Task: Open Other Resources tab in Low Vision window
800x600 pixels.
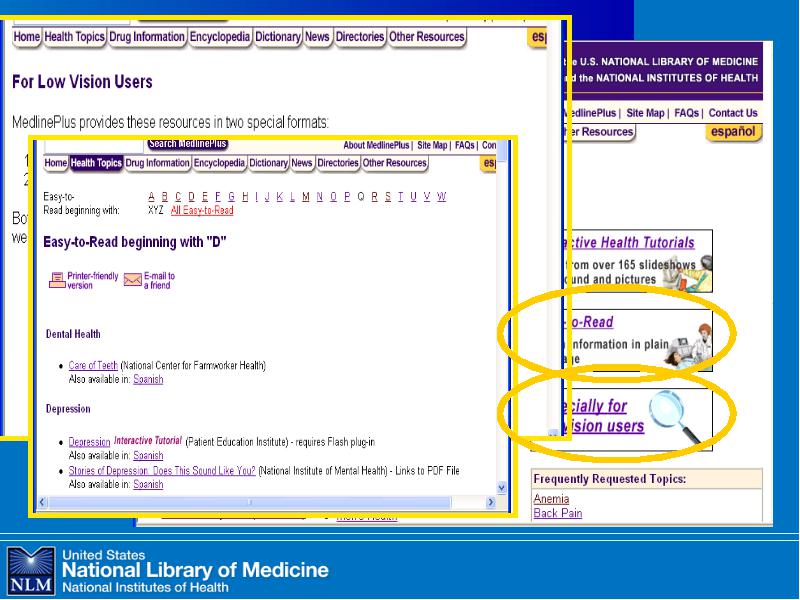Action: pos(427,37)
